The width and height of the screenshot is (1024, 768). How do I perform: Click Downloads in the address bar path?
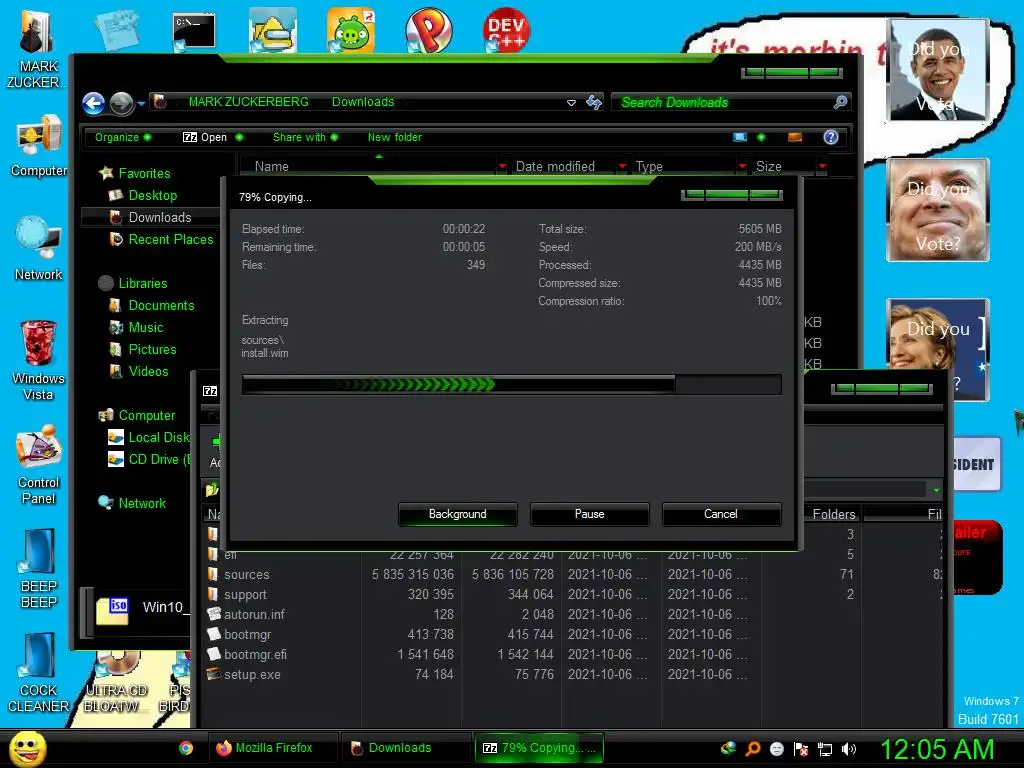[363, 102]
